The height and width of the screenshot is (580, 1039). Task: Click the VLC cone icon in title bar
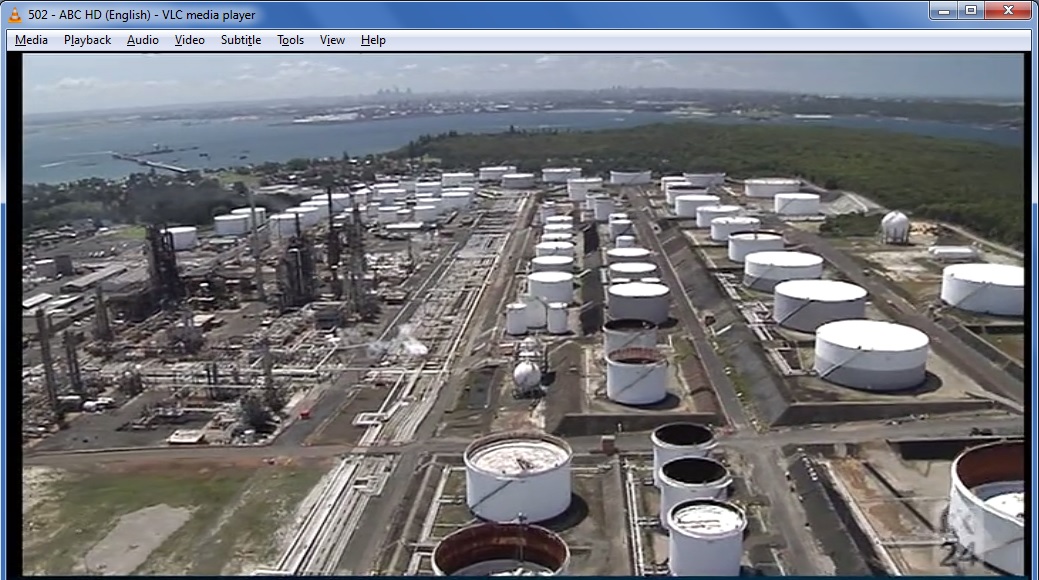[x=15, y=14]
